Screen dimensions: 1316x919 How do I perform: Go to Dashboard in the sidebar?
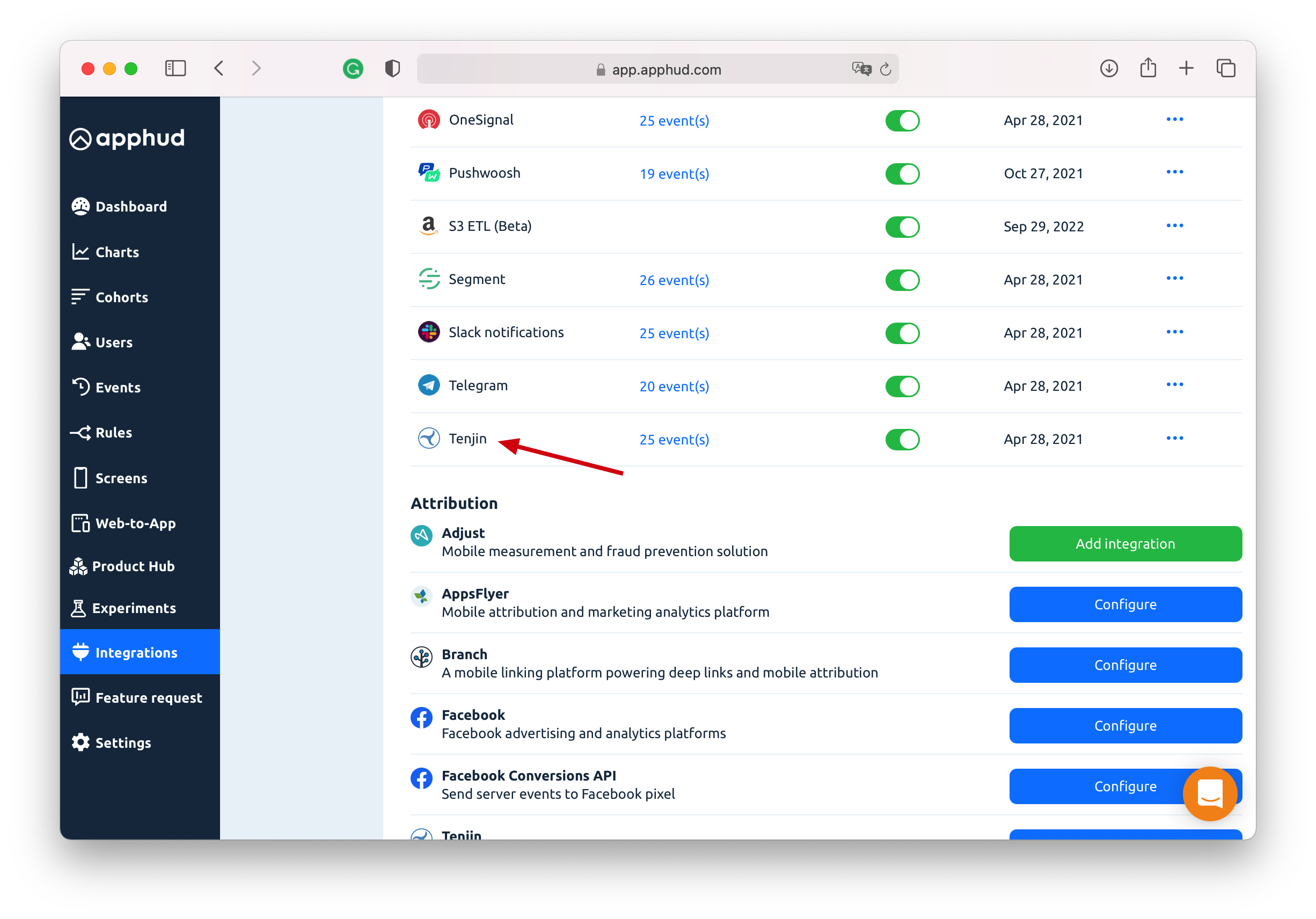130,206
